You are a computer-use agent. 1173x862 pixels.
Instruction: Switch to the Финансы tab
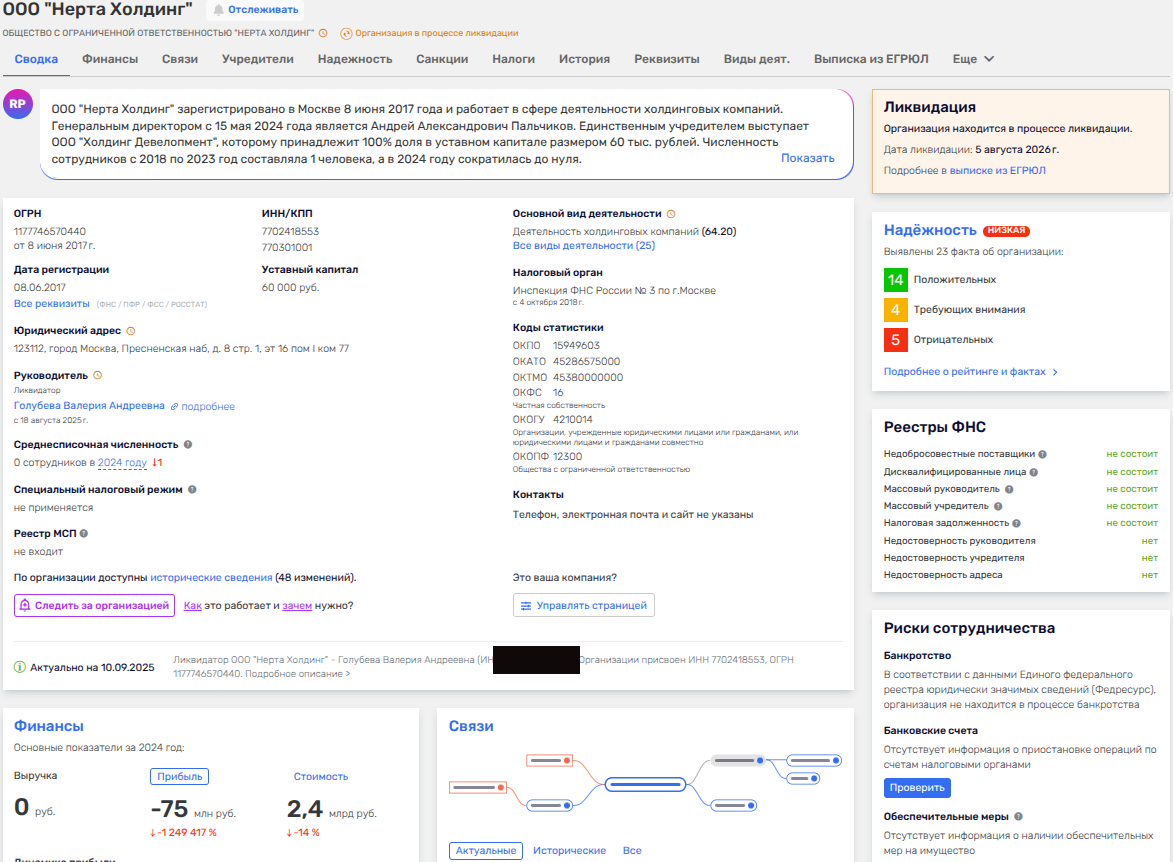(x=110, y=59)
